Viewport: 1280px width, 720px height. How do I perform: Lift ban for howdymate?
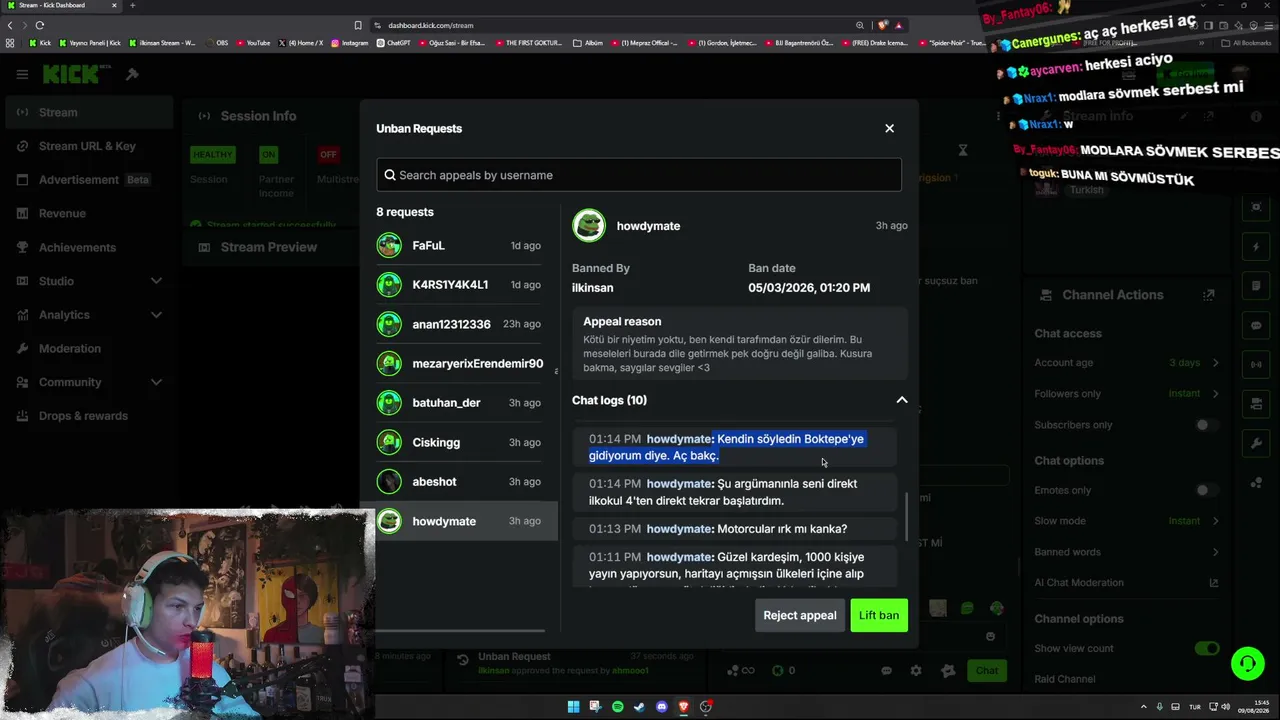point(879,615)
